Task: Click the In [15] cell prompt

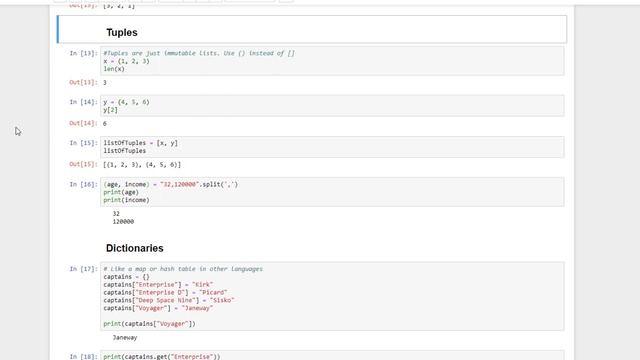Action: click(x=83, y=143)
